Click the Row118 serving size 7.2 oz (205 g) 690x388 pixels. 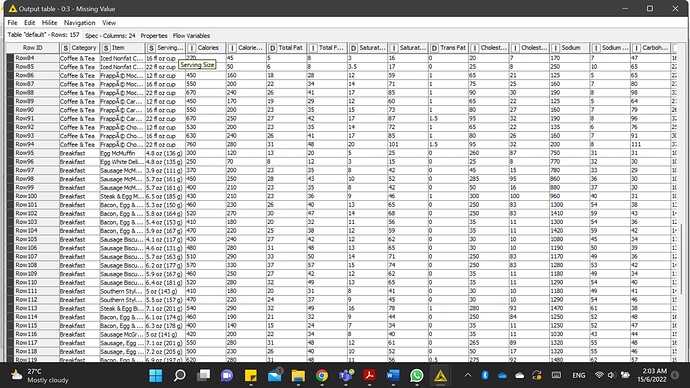165,351
